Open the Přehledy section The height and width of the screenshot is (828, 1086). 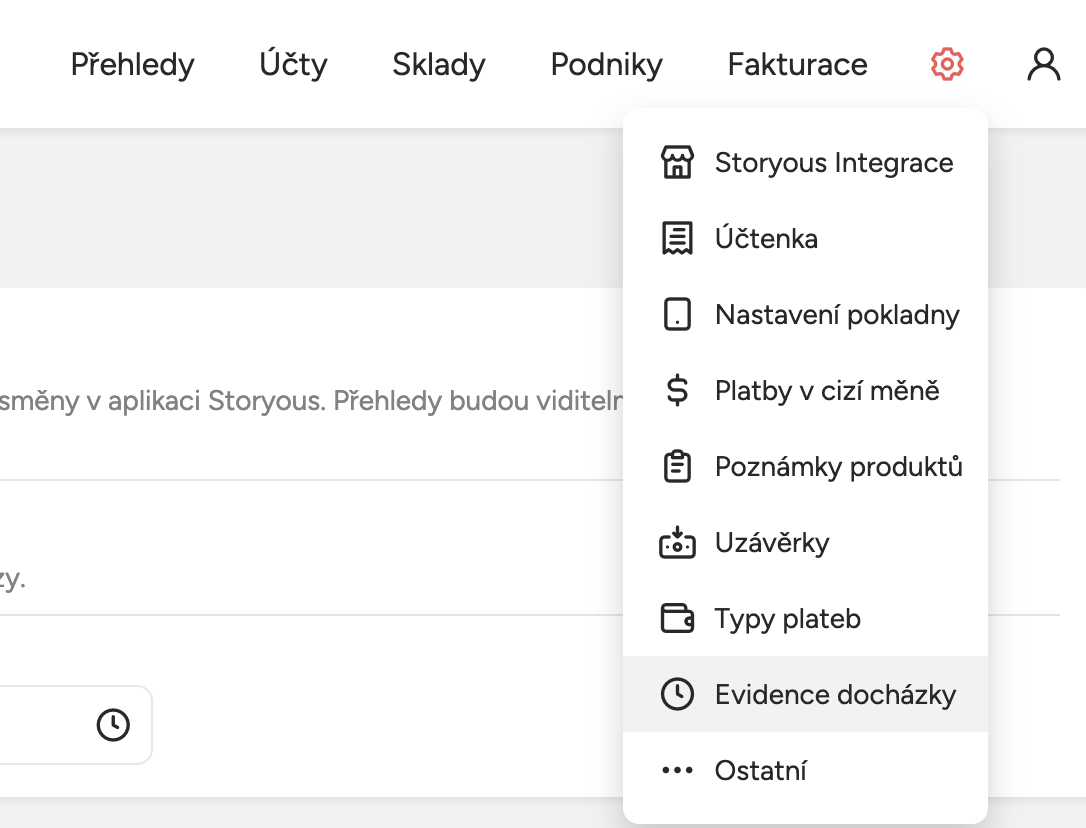[x=132, y=63]
